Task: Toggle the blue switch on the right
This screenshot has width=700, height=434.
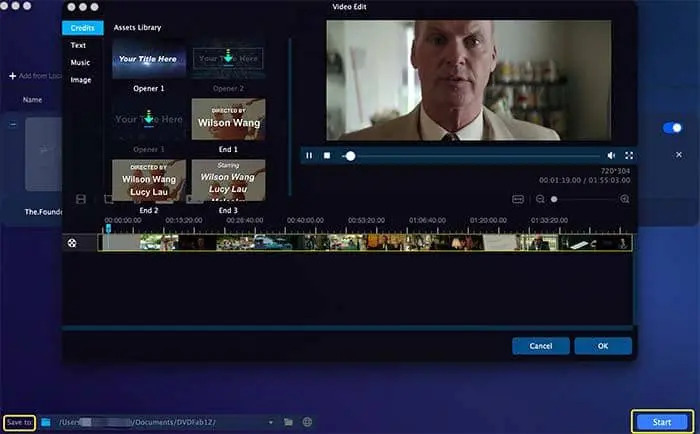Action: (x=672, y=128)
